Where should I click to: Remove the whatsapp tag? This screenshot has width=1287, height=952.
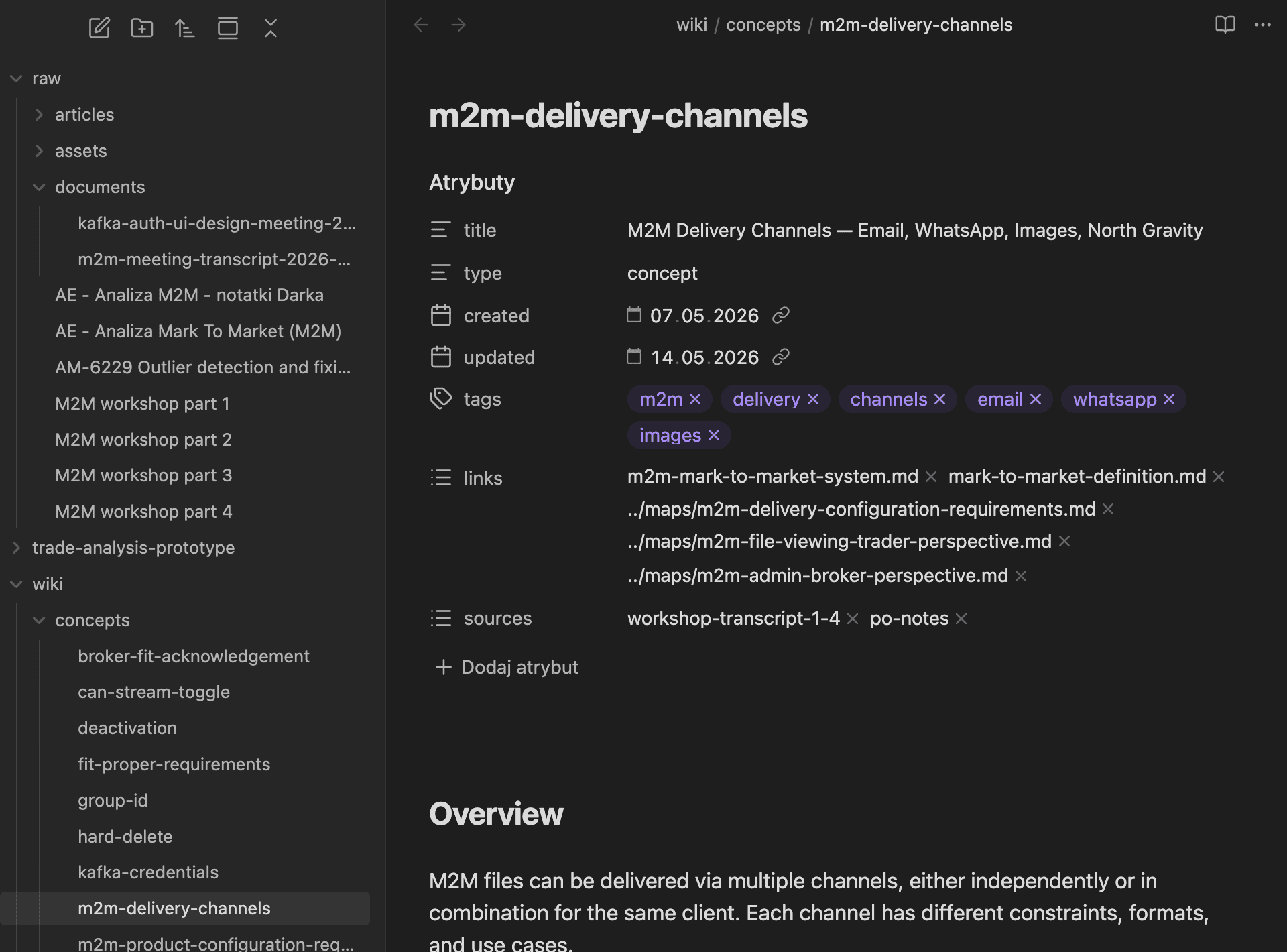[x=1169, y=399]
